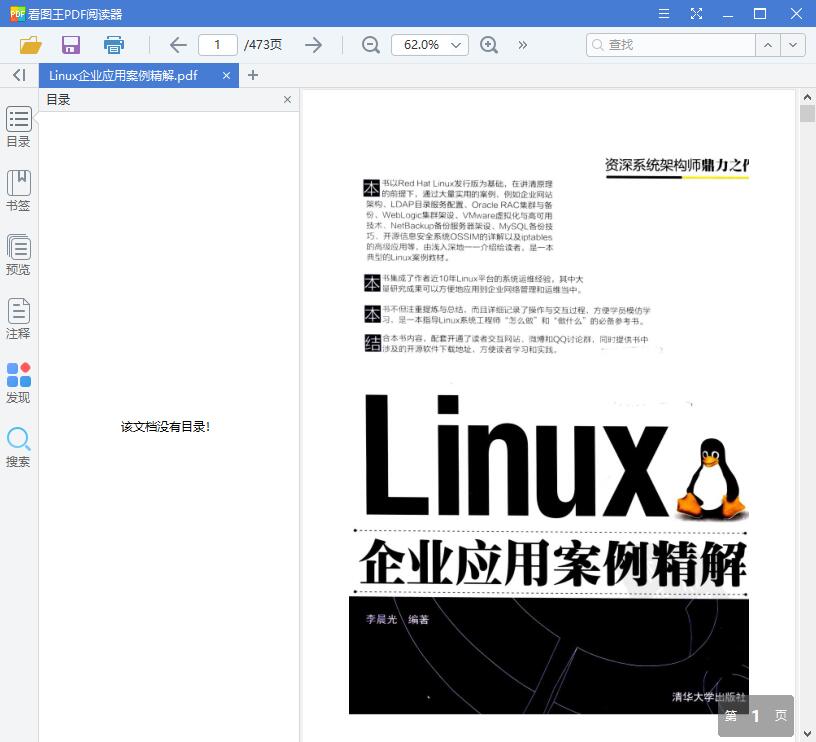Maximize the PDF reader window
The height and width of the screenshot is (742, 816).
click(x=760, y=14)
